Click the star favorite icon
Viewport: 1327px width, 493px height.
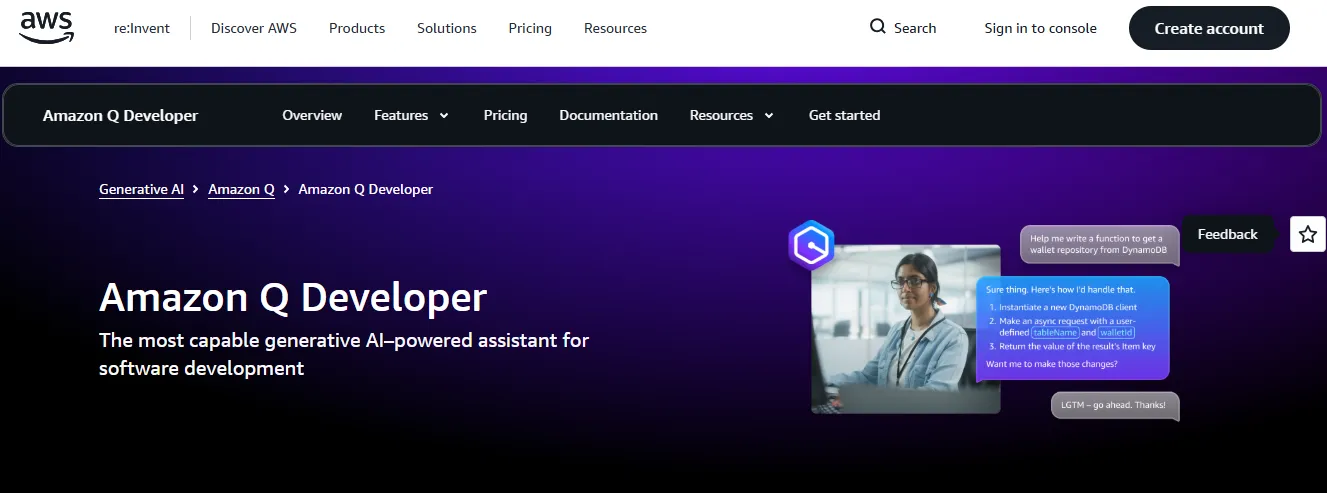point(1308,234)
